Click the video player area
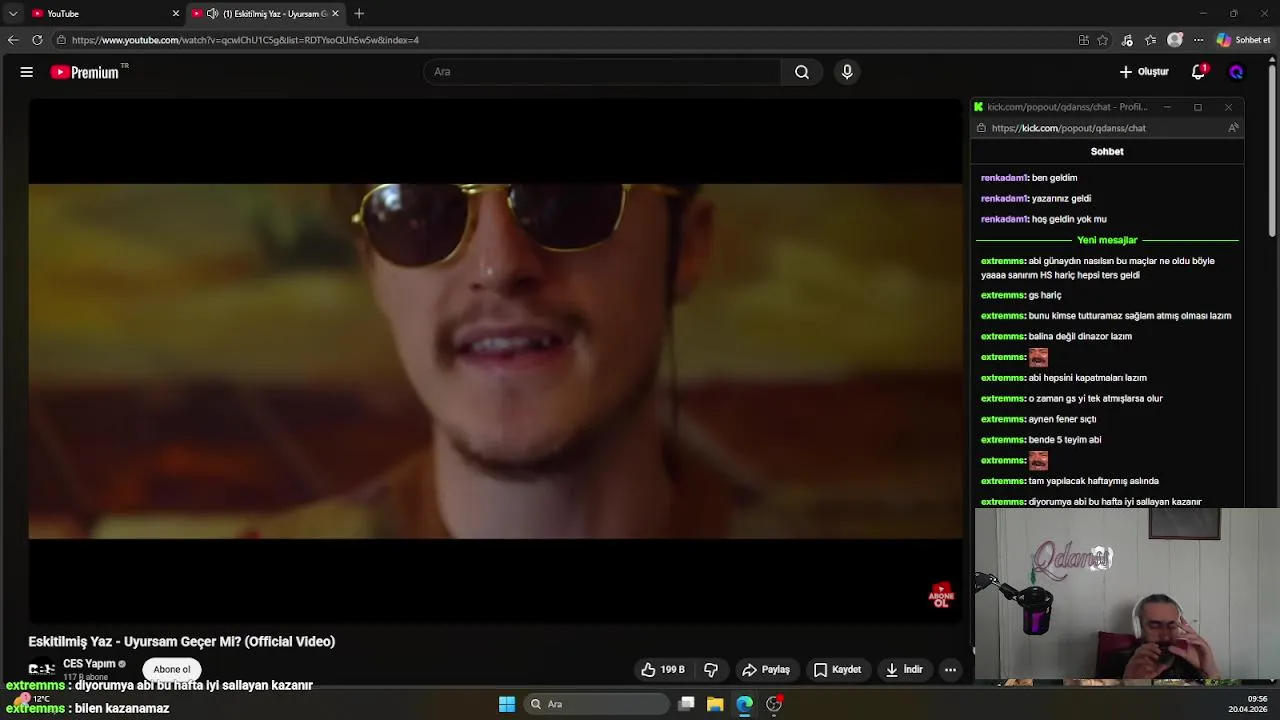The width and height of the screenshot is (1280, 720). (x=495, y=361)
